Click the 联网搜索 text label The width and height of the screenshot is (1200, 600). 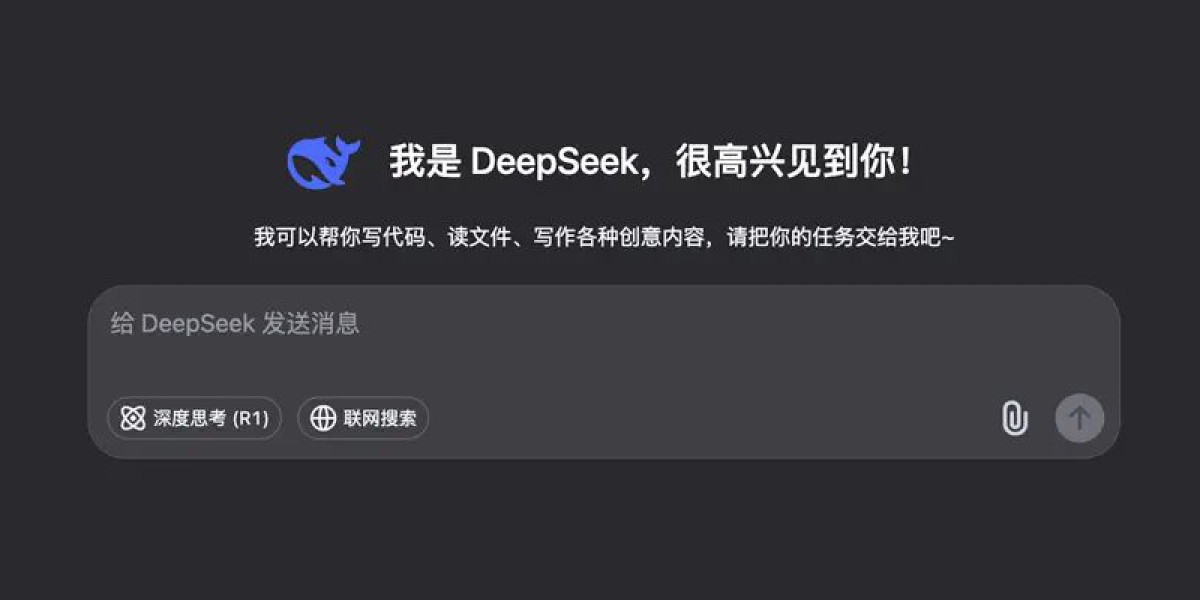coord(380,419)
